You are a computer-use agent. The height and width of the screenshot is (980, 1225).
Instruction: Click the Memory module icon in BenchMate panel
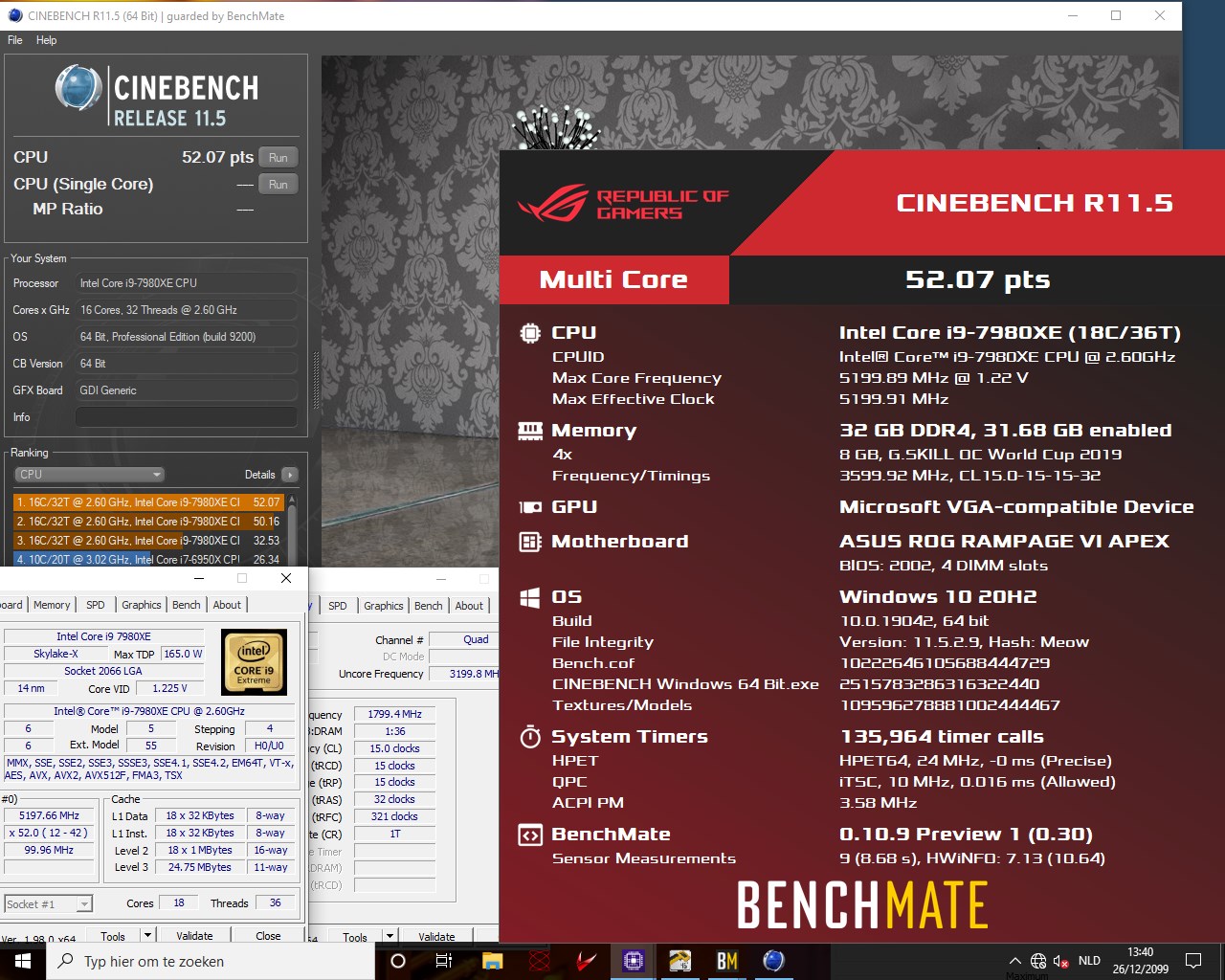pyautogui.click(x=530, y=431)
